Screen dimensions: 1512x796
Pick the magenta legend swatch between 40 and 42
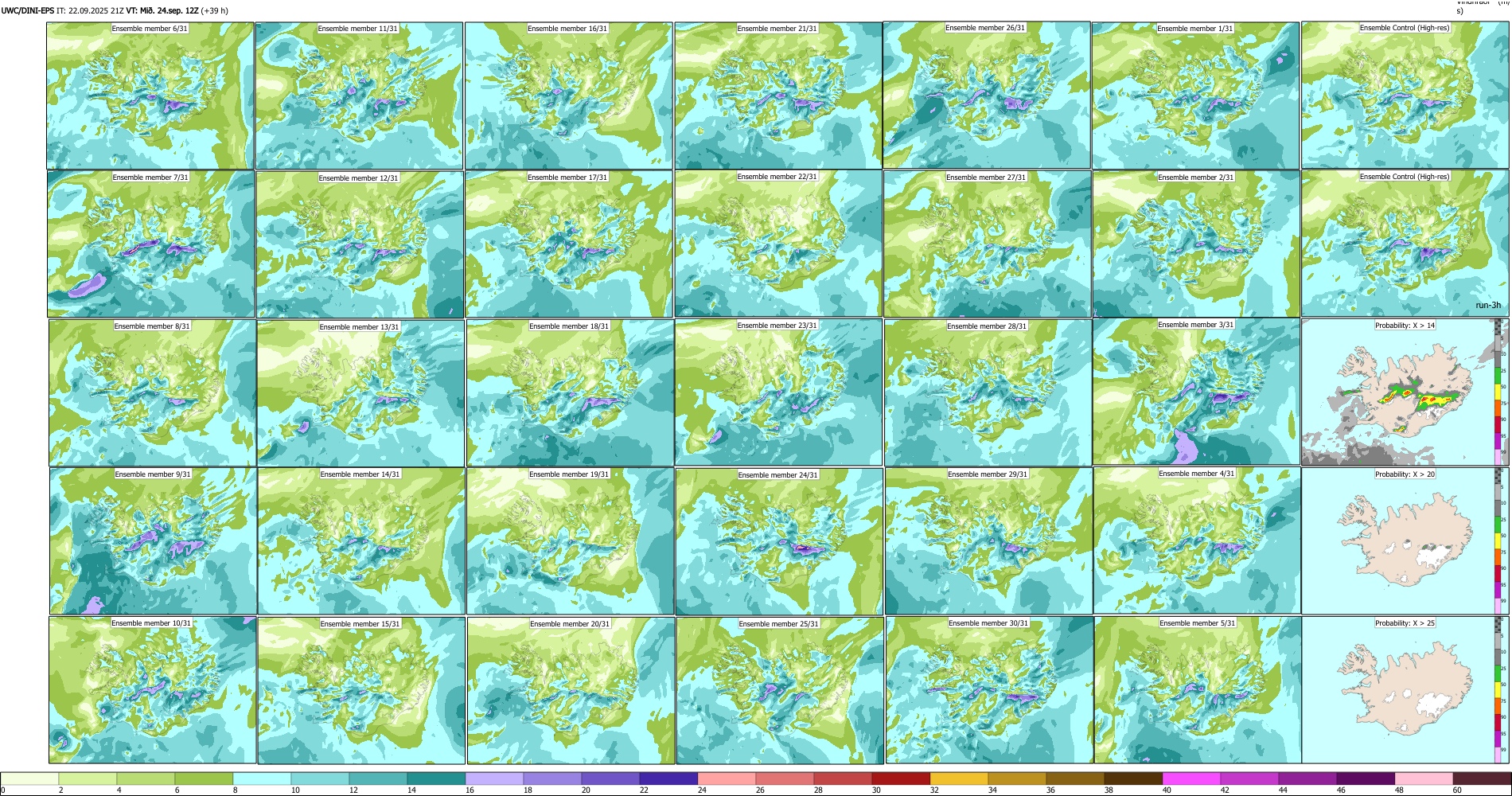[1191, 778]
